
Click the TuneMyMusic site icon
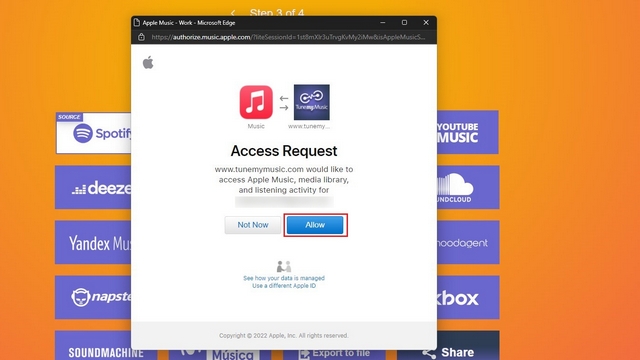311,102
